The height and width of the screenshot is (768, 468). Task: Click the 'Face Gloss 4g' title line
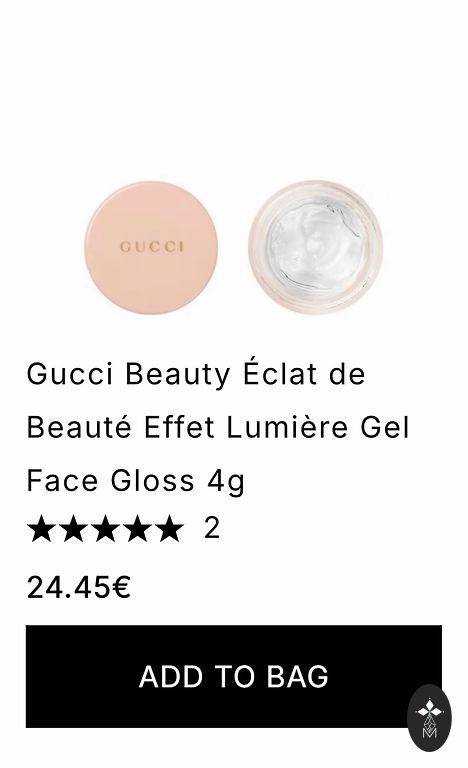click(x=136, y=481)
